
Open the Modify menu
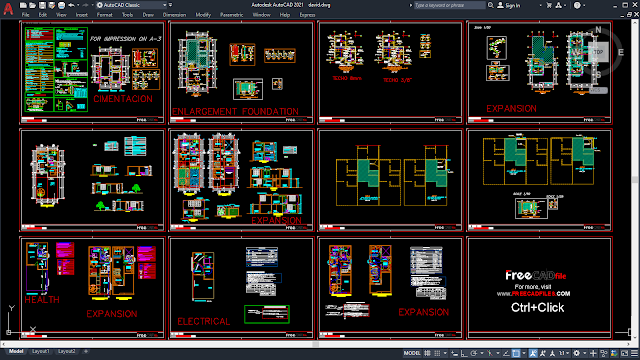coord(203,15)
